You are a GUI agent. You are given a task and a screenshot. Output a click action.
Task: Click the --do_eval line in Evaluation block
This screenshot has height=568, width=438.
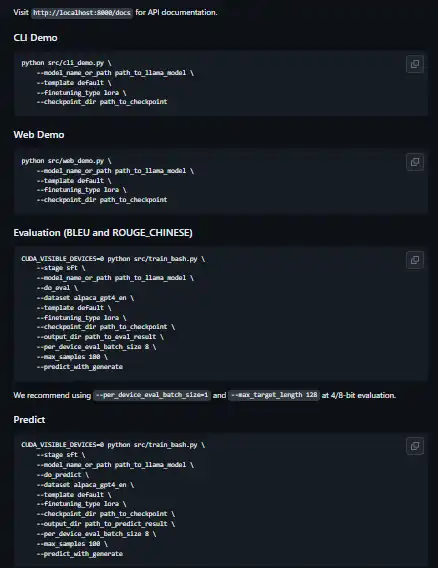click(57, 288)
